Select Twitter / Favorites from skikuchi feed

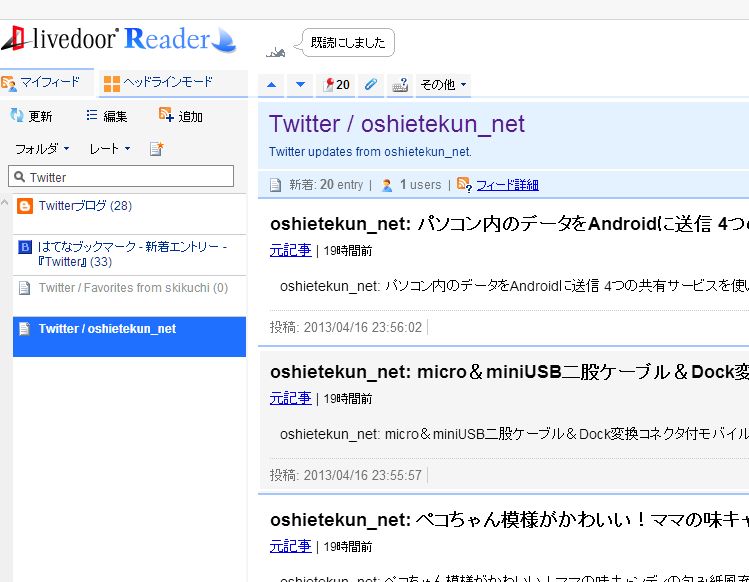tap(129, 295)
